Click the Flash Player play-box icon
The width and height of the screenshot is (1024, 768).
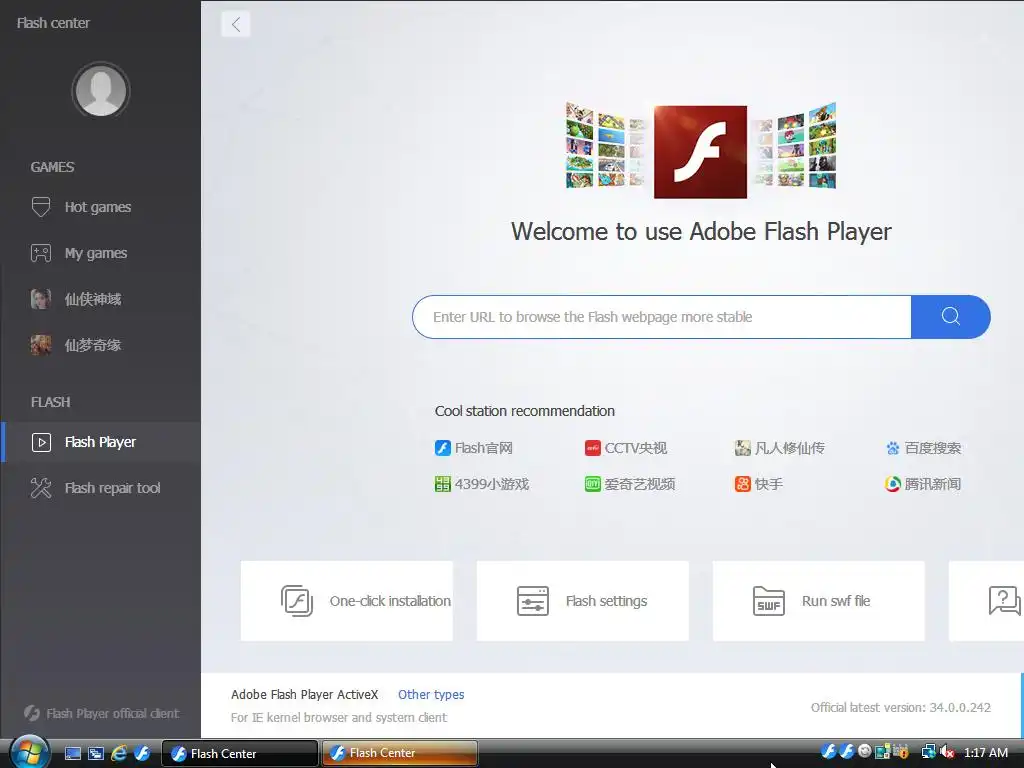click(x=41, y=442)
